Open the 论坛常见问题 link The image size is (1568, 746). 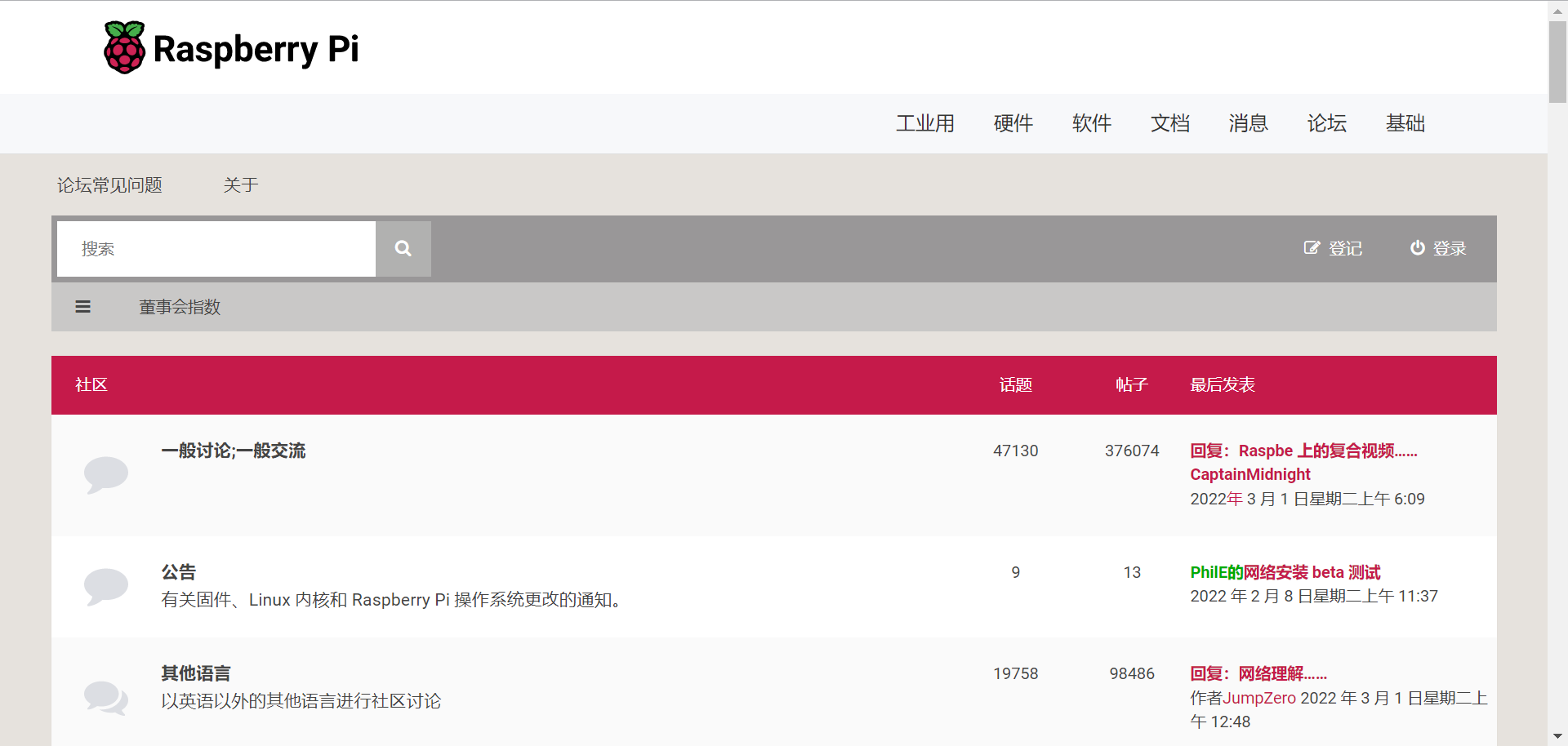(x=109, y=185)
